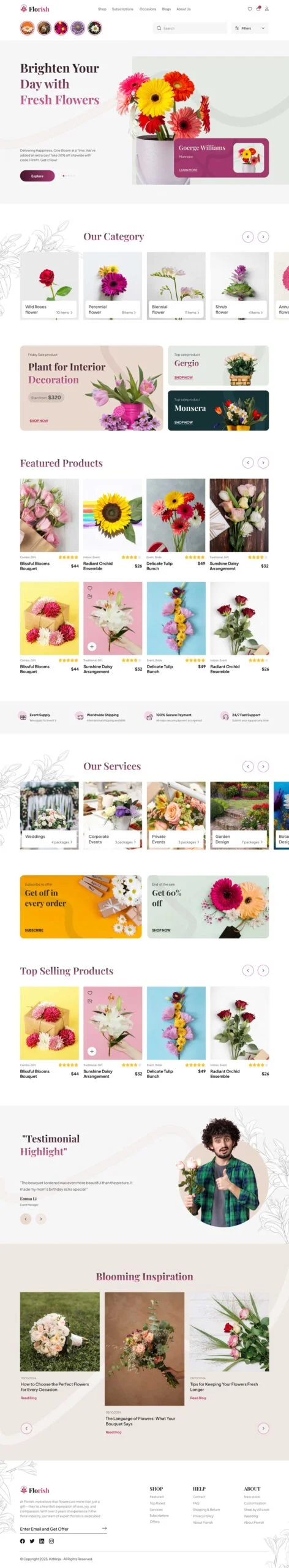The width and height of the screenshot is (289, 1568).
Task: Expand the Filters dropdown
Action: tap(250, 28)
